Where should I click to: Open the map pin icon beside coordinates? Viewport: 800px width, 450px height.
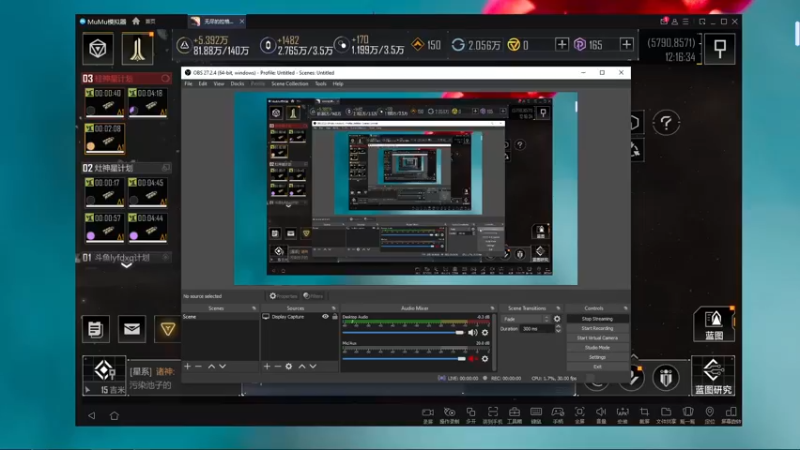coord(720,48)
